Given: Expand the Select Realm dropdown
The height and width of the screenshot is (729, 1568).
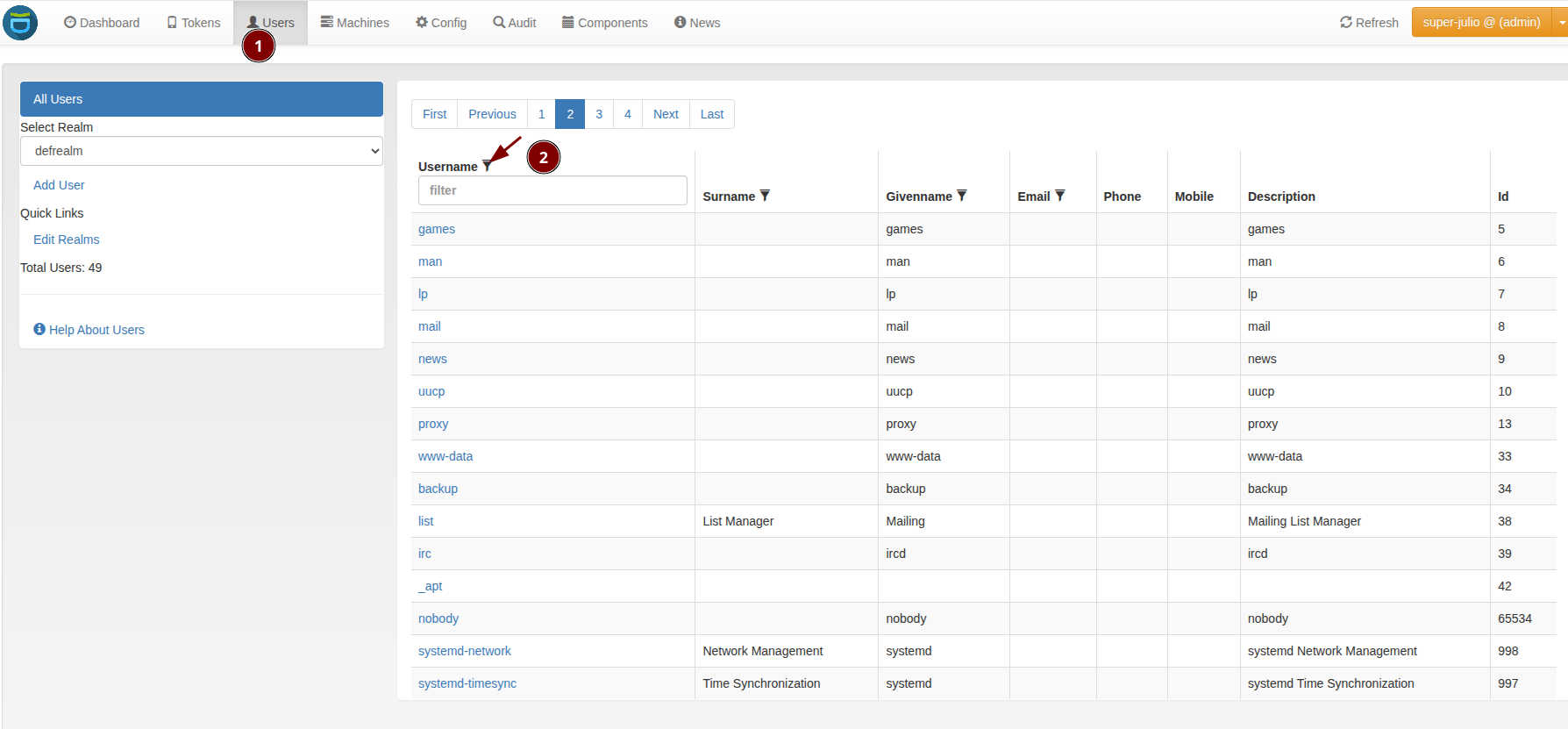Looking at the screenshot, I should (202, 151).
